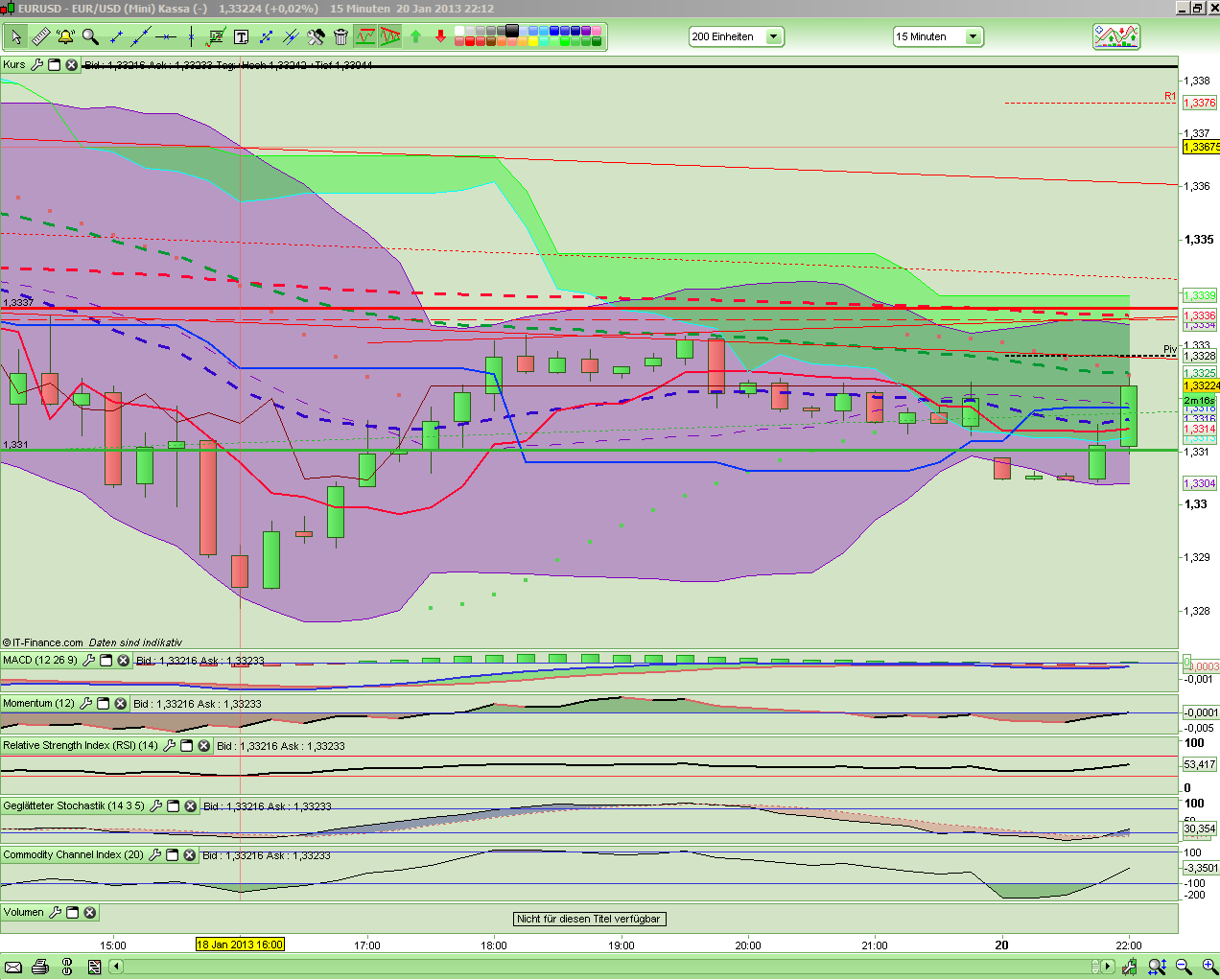Toggle the line chart style button
The width and height of the screenshot is (1220, 980).
pyautogui.click(x=365, y=36)
